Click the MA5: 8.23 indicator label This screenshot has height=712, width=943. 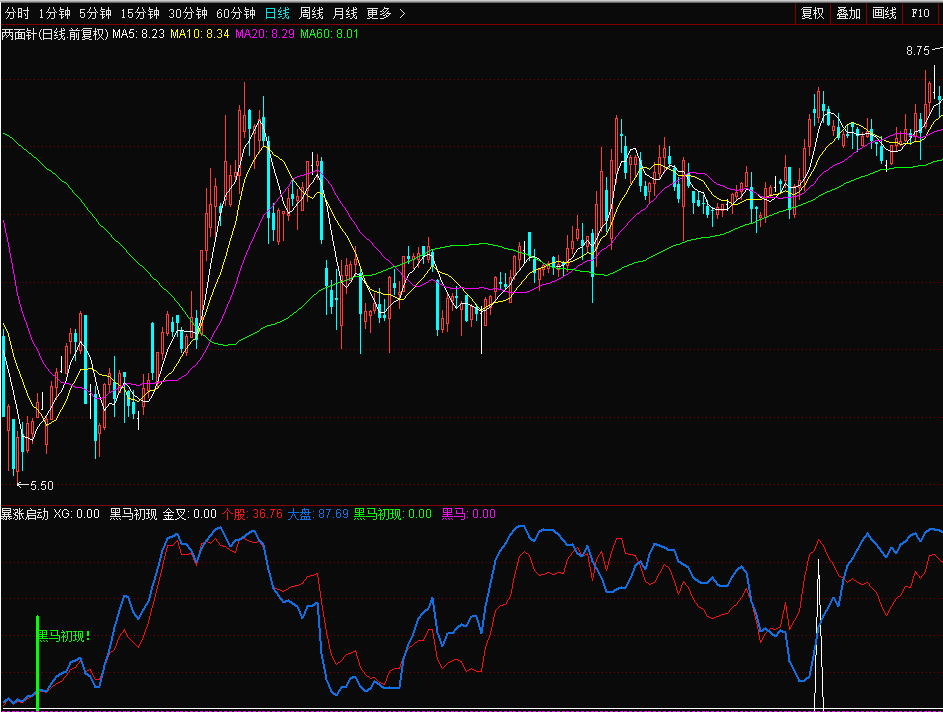point(138,34)
